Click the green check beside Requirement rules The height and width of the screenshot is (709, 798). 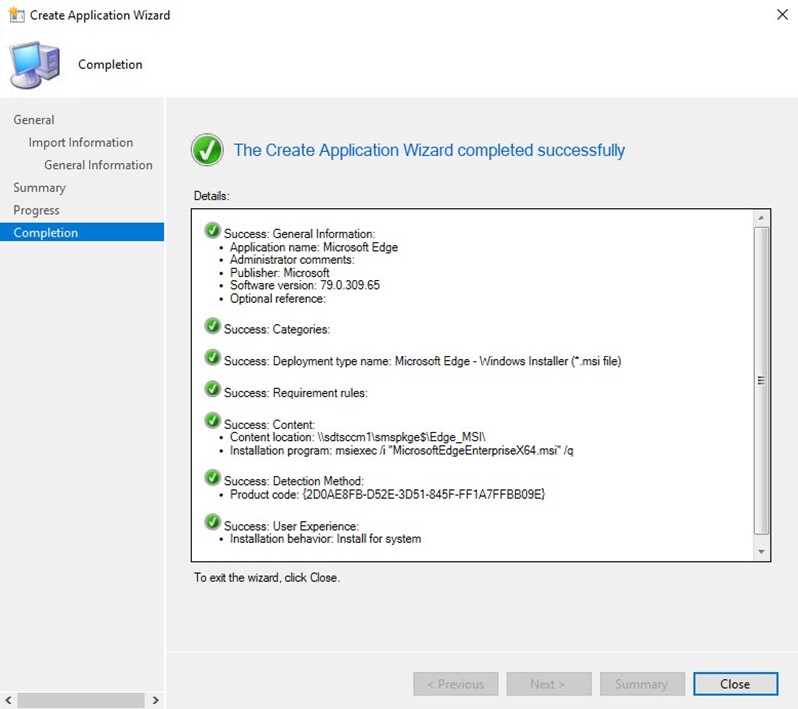click(x=212, y=389)
